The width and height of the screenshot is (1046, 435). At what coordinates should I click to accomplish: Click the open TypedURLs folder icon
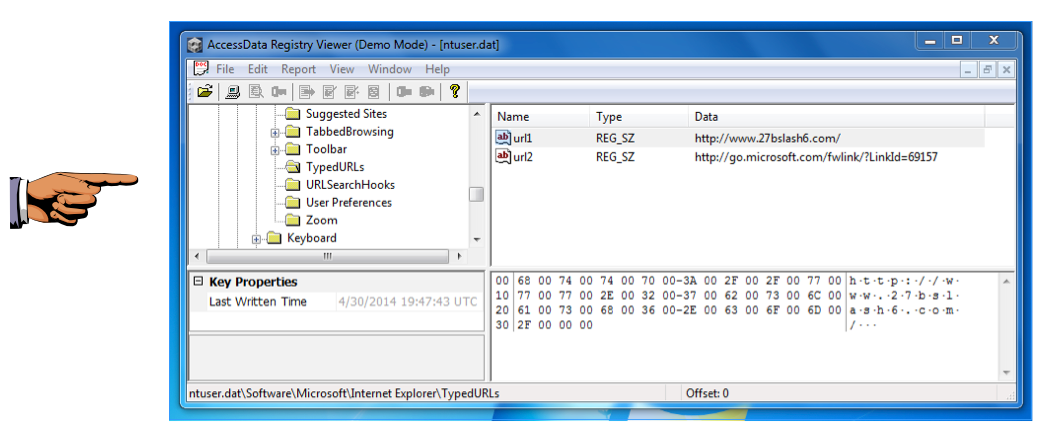(x=293, y=167)
